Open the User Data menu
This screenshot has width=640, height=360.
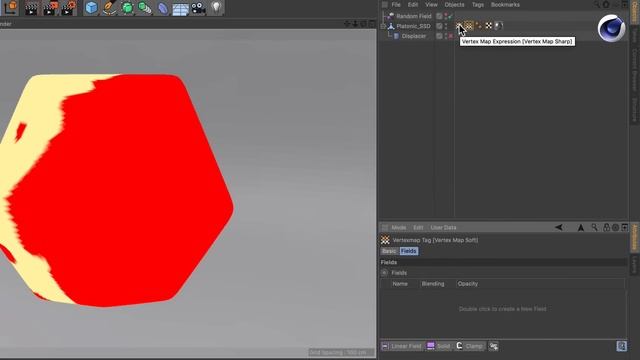pos(443,227)
